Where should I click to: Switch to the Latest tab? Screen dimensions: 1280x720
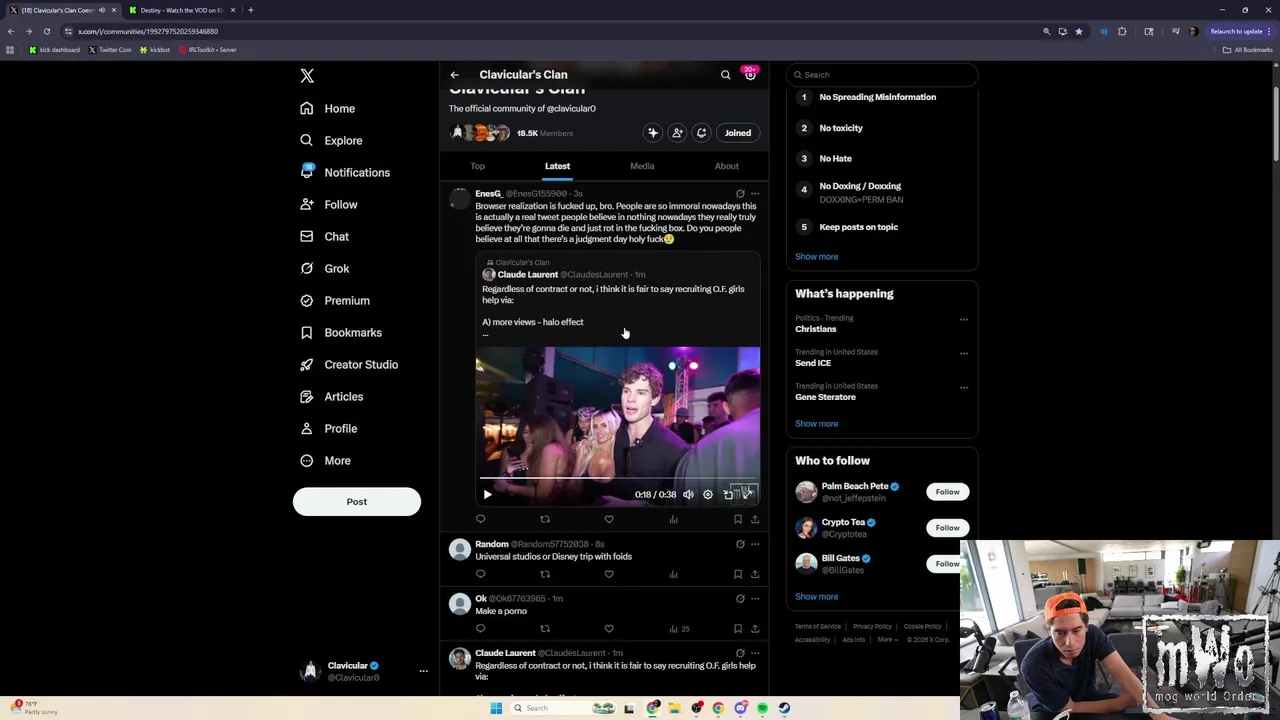pos(557,166)
